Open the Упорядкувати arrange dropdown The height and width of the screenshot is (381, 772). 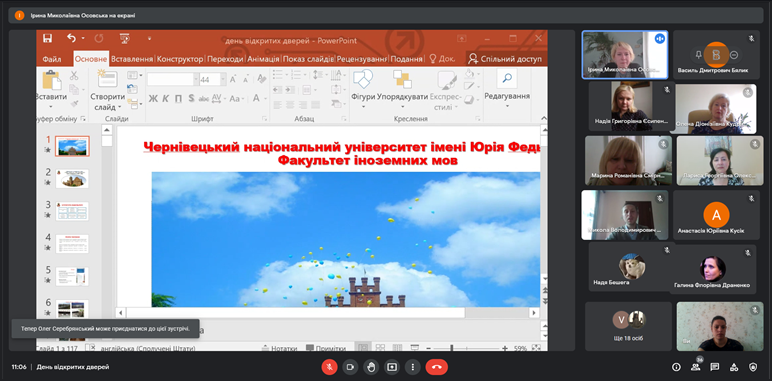pyautogui.click(x=402, y=89)
